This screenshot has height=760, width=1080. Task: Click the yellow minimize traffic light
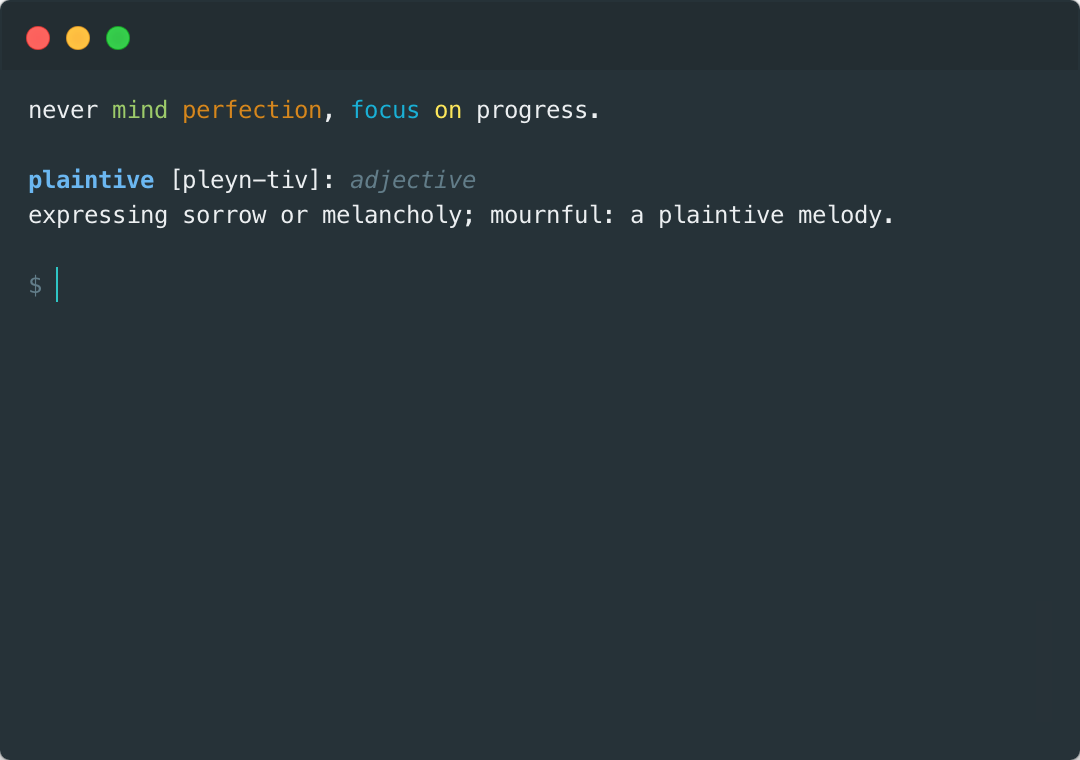click(78, 37)
